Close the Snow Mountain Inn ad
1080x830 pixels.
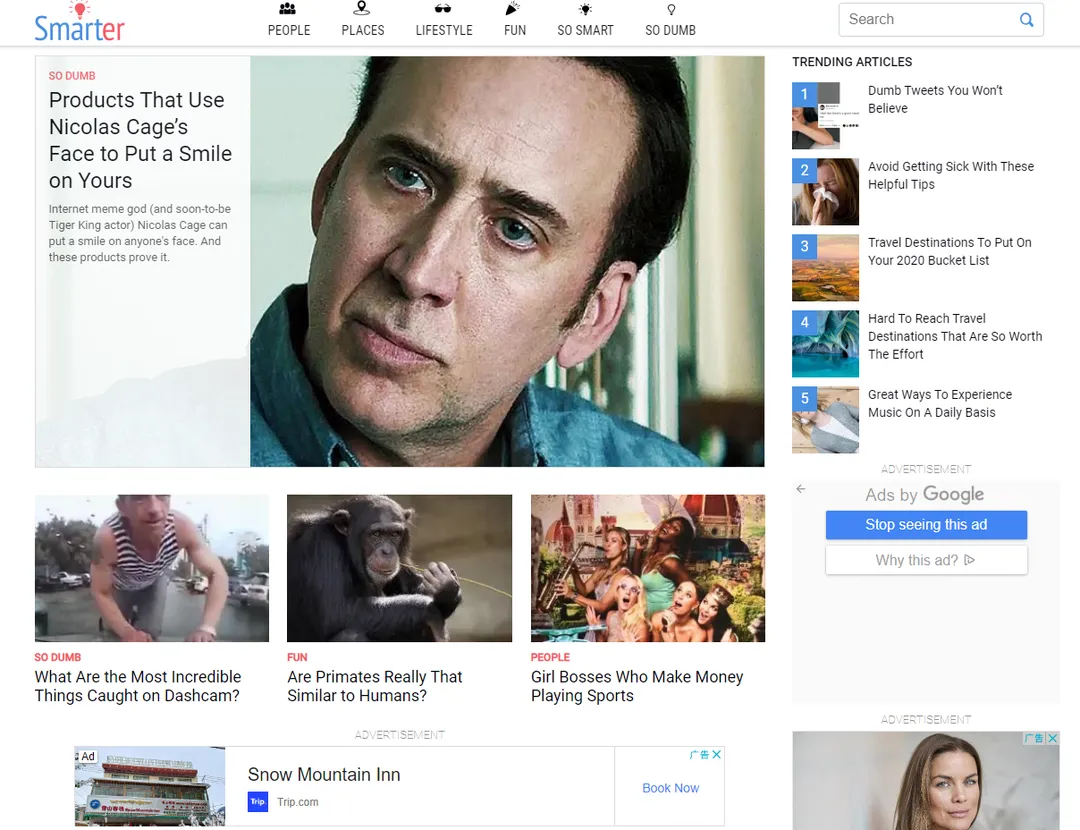(717, 754)
